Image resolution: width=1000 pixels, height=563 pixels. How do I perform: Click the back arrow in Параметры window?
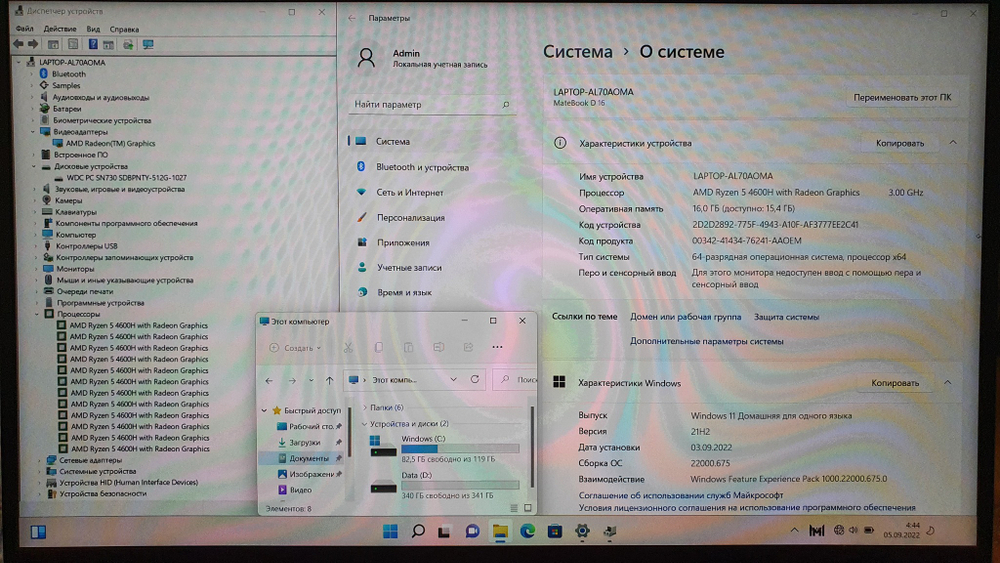pyautogui.click(x=352, y=18)
